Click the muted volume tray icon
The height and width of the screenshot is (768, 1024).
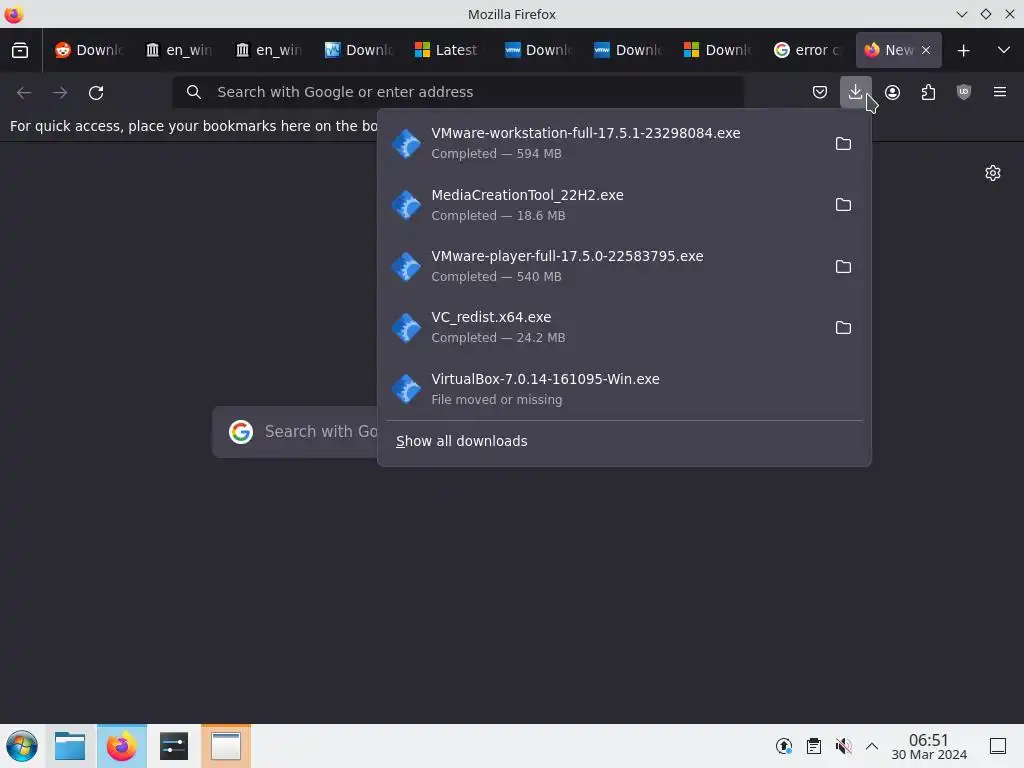(843, 746)
